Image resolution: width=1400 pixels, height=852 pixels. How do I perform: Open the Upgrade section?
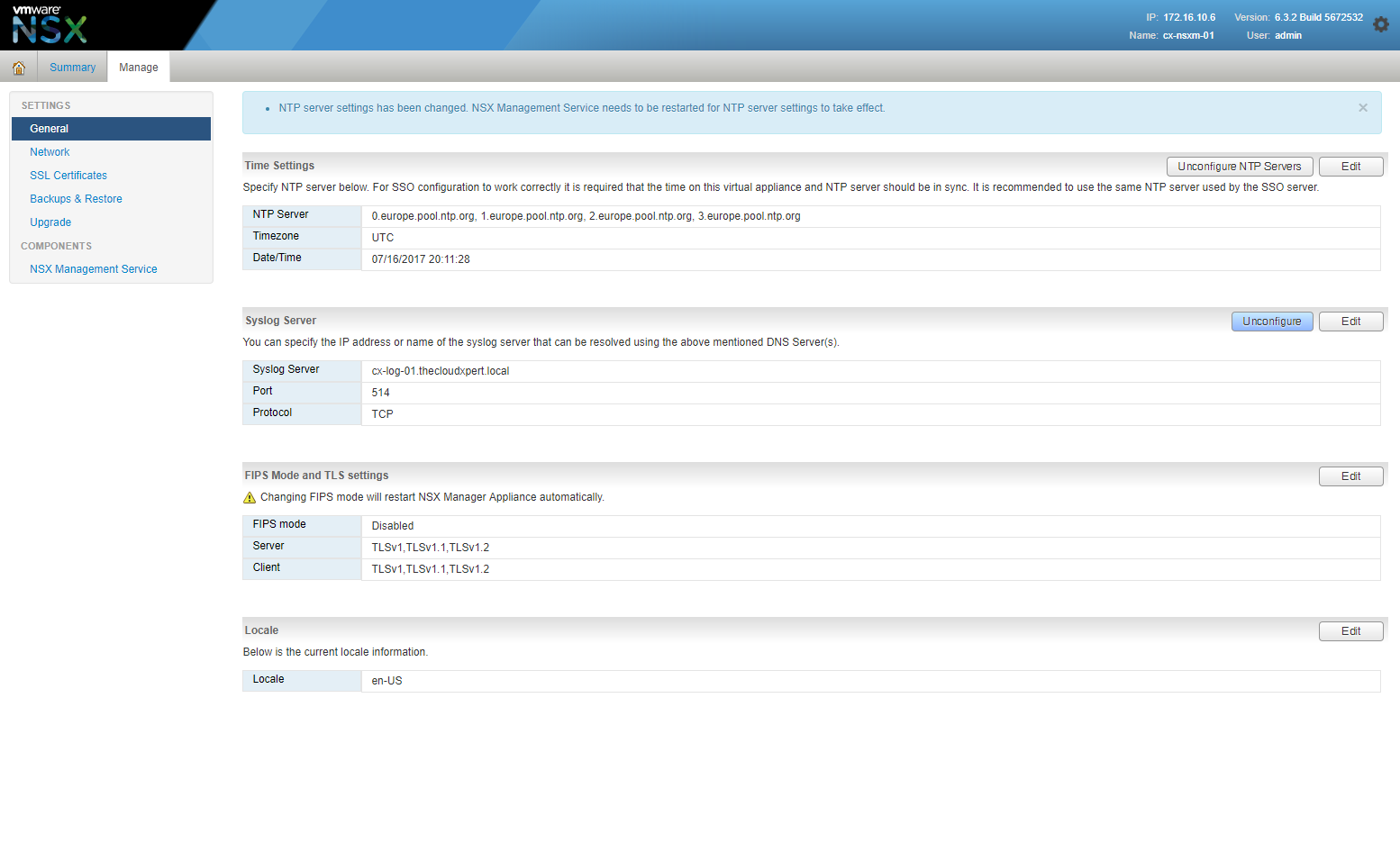(x=50, y=222)
